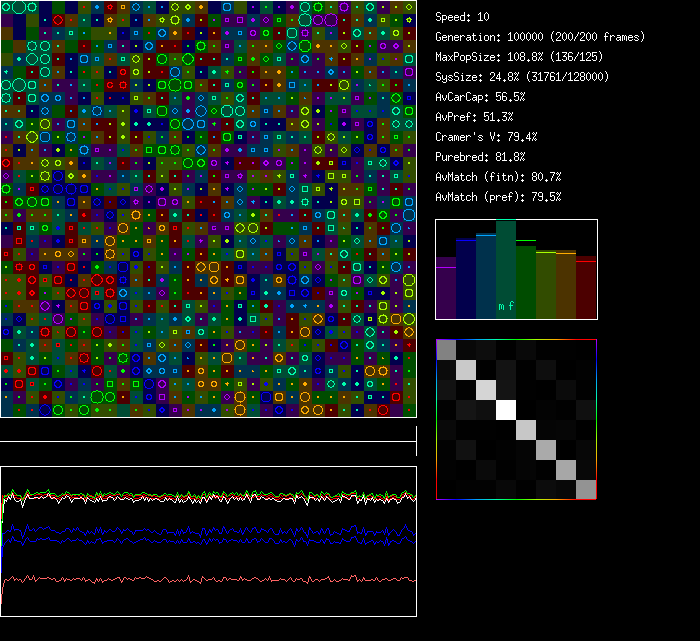Select the AvMatch (fitn) value line
This screenshot has width=700, height=641.
point(498,177)
